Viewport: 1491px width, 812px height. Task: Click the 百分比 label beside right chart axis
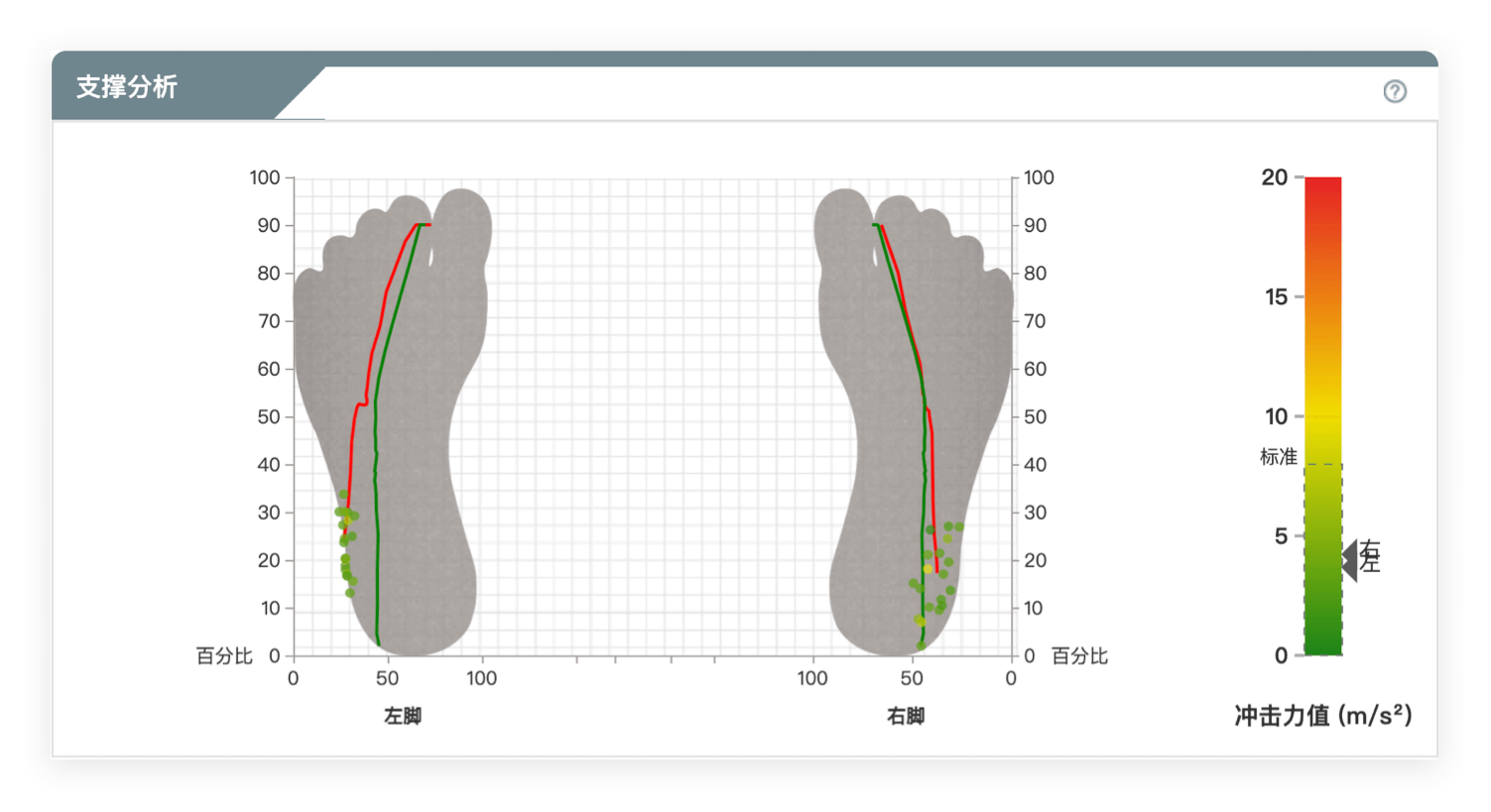[1079, 656]
